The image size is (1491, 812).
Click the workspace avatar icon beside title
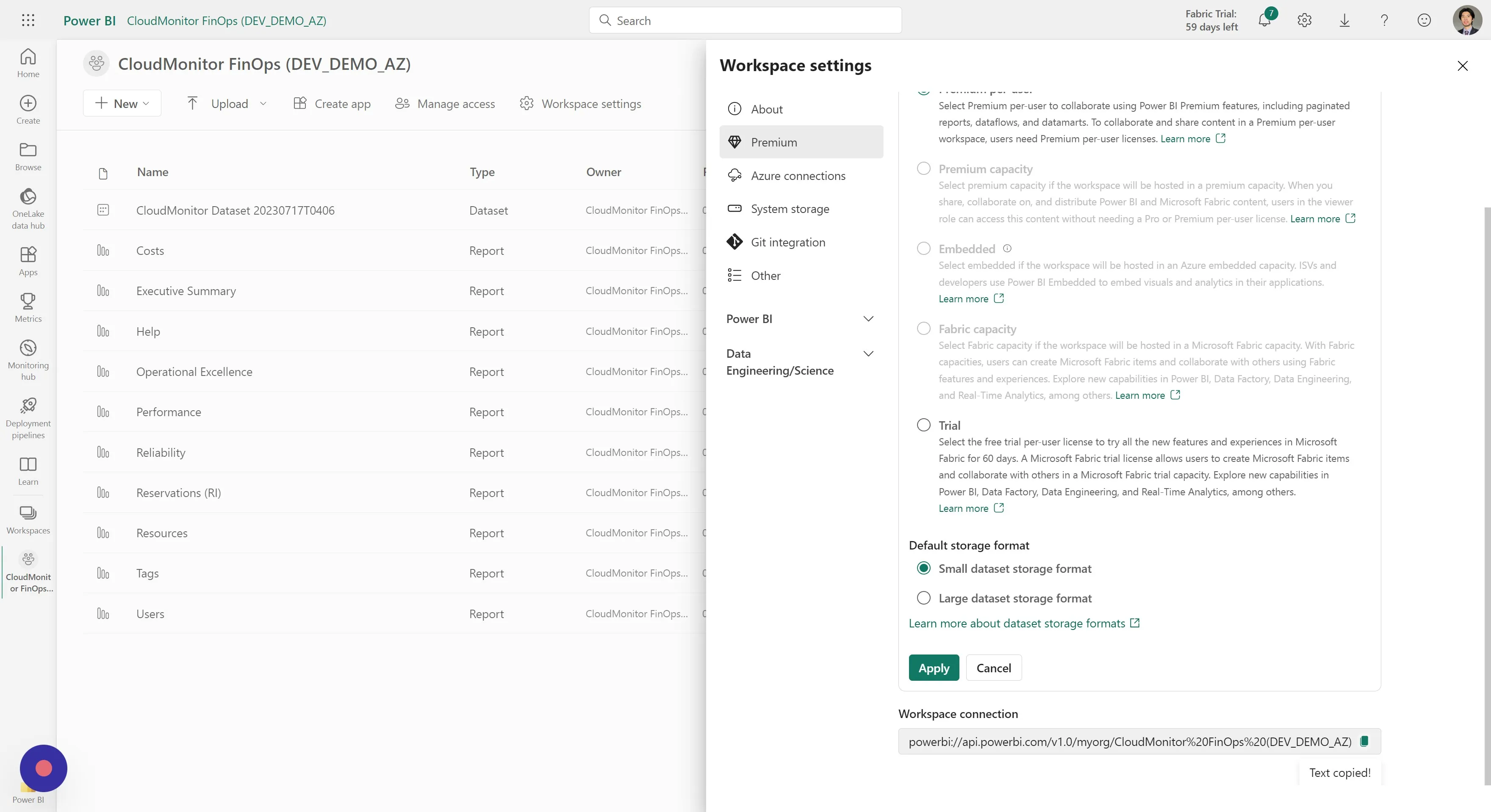[97, 63]
